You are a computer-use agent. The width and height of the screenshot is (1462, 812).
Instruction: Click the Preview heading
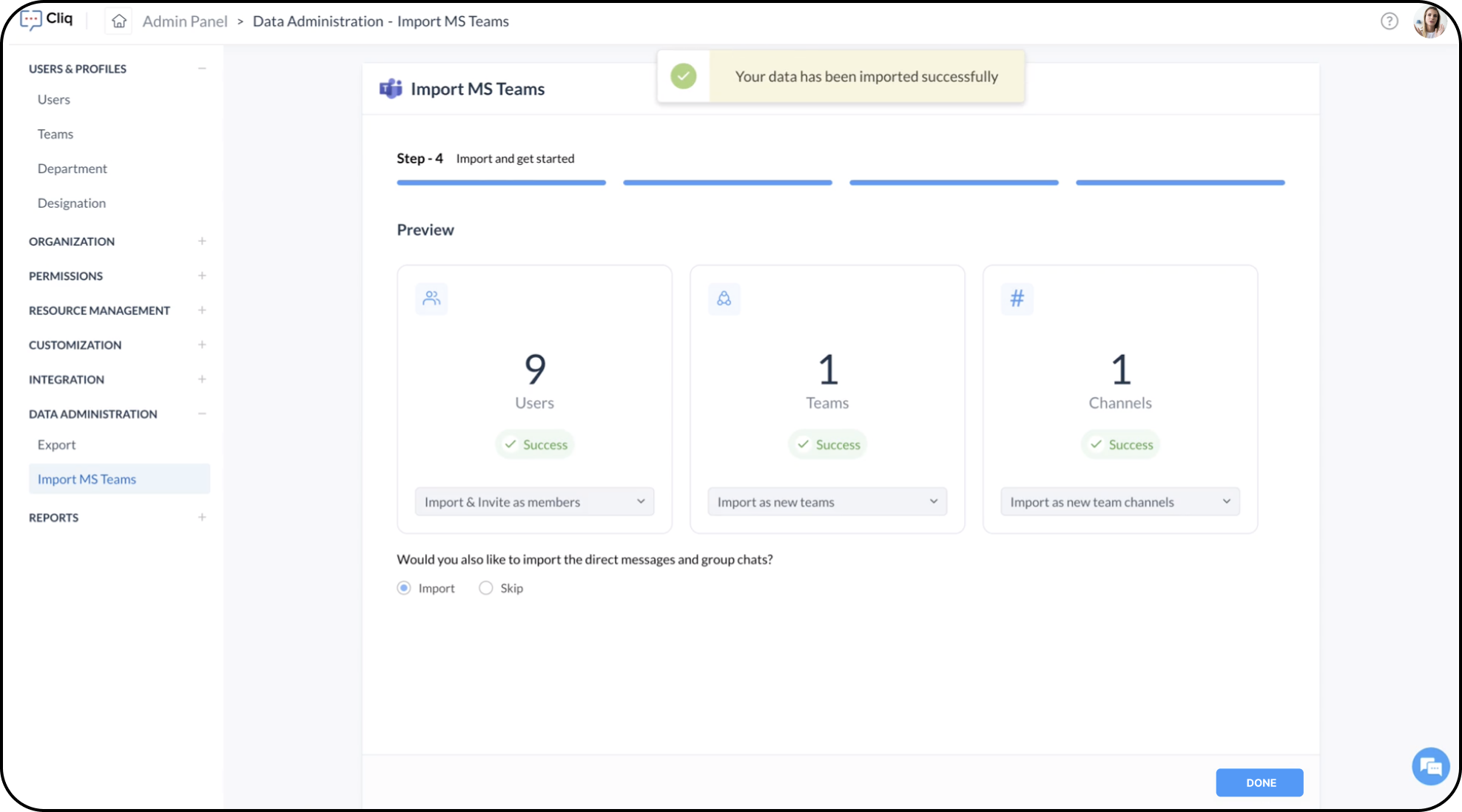click(x=425, y=230)
